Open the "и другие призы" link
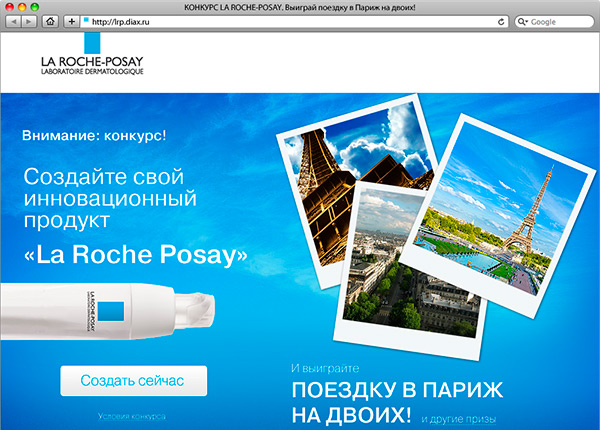Screen dimensions: 600x430 click(x=458, y=419)
